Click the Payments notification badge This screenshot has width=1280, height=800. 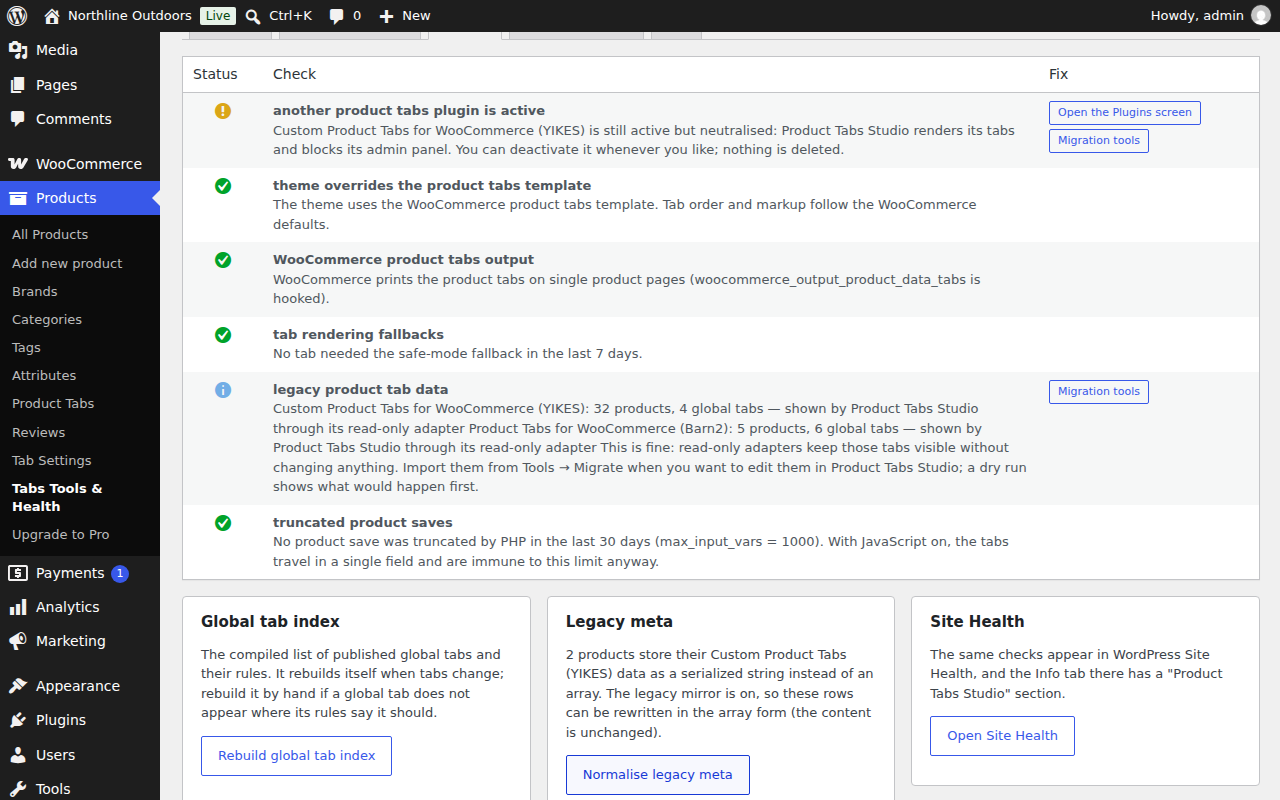pos(120,573)
